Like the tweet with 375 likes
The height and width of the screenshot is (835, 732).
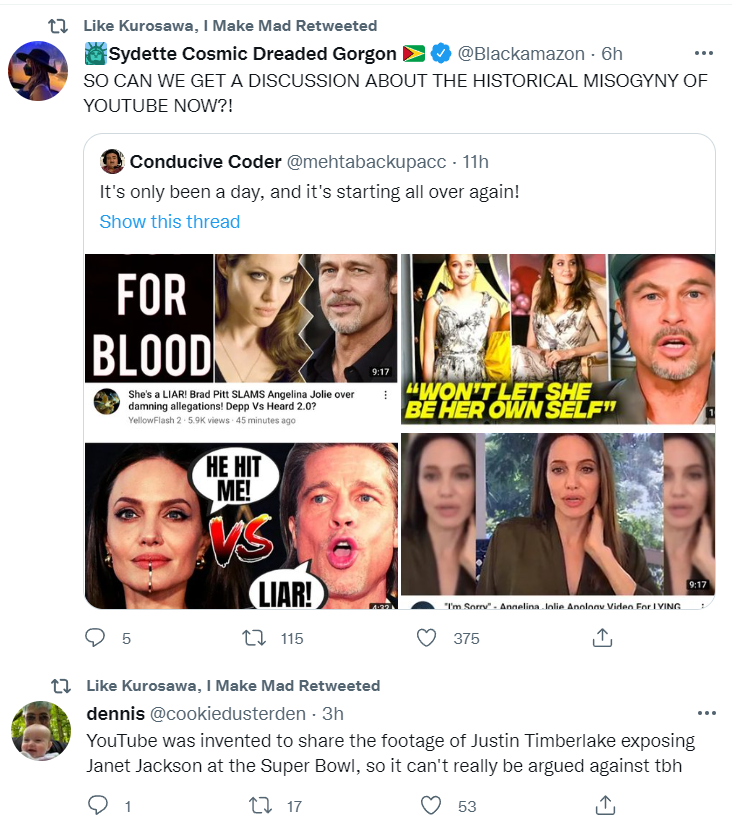tap(427, 637)
